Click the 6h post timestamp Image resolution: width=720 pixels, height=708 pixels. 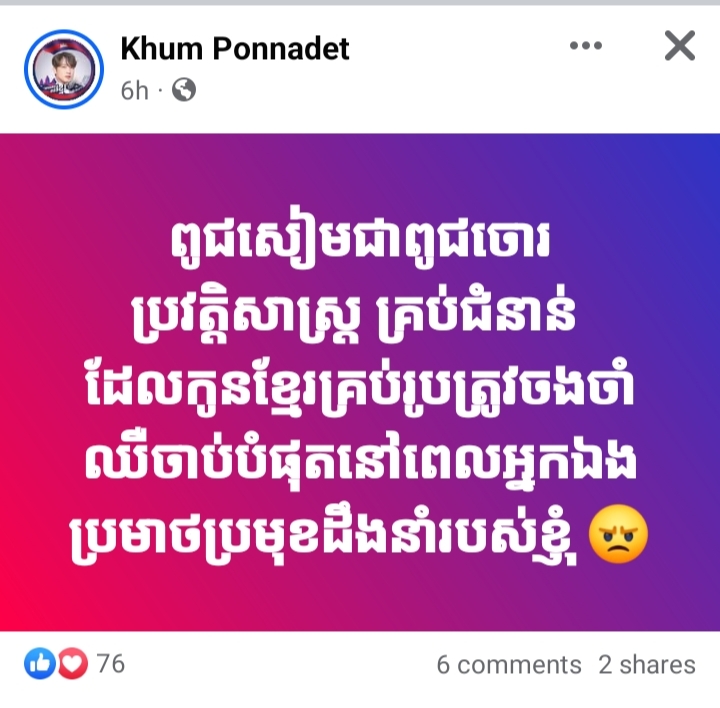[x=135, y=90]
